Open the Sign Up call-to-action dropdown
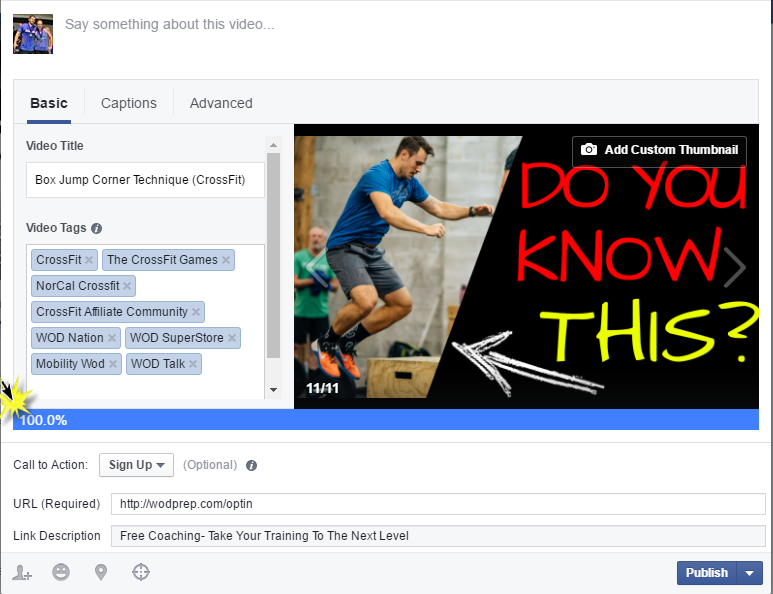This screenshot has width=773, height=594. 137,465
